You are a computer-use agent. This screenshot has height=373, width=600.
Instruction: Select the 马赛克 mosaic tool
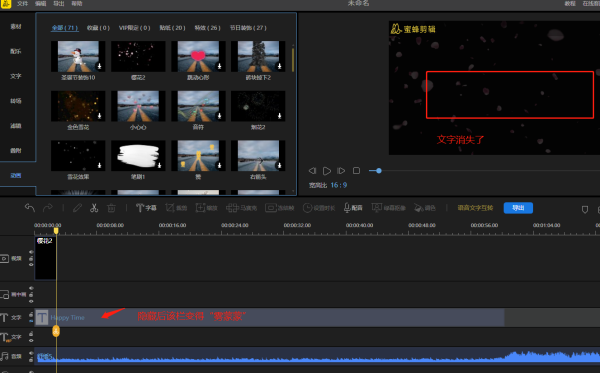coord(241,208)
